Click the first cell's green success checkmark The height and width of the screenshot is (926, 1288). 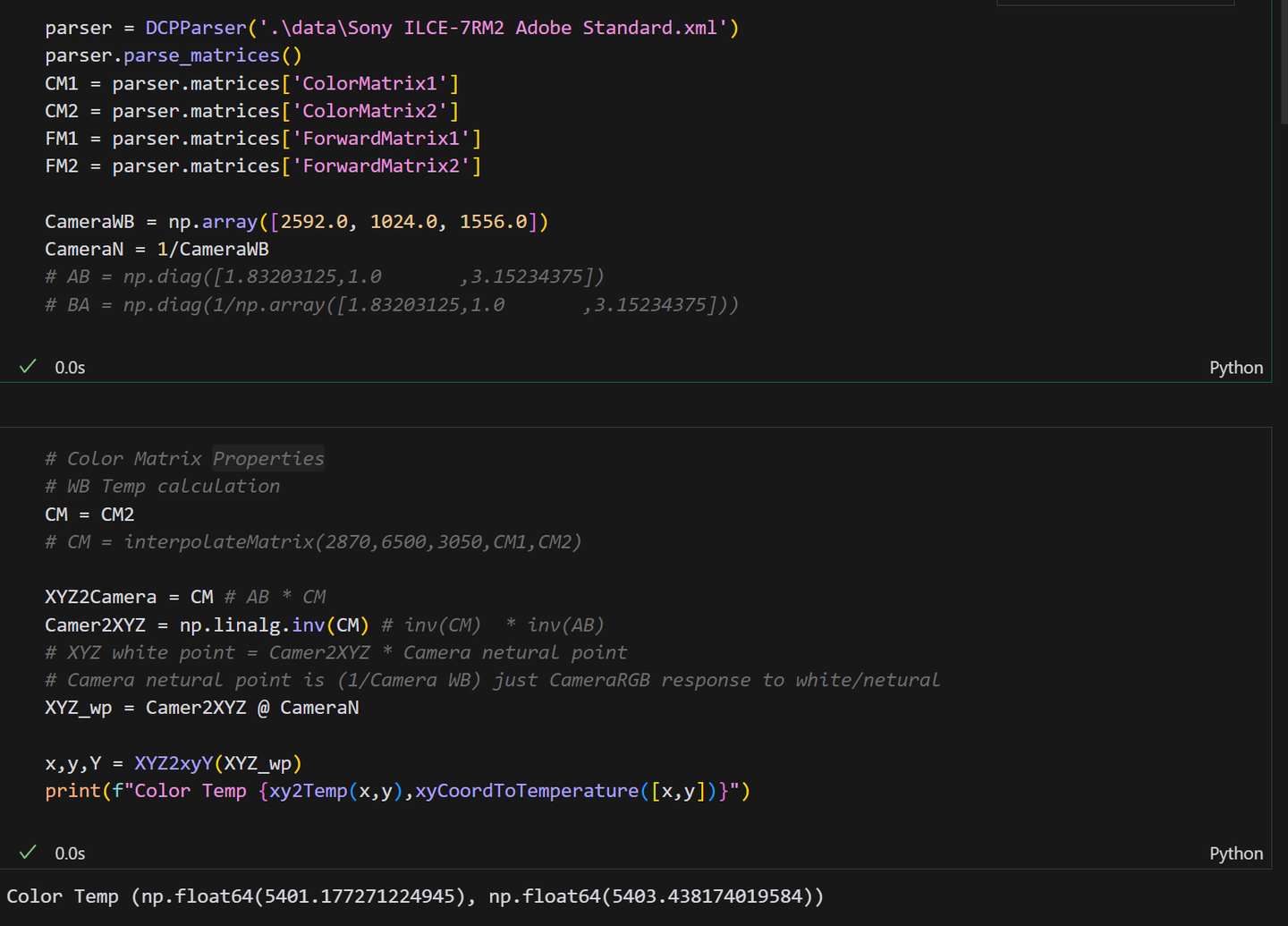pos(28,367)
